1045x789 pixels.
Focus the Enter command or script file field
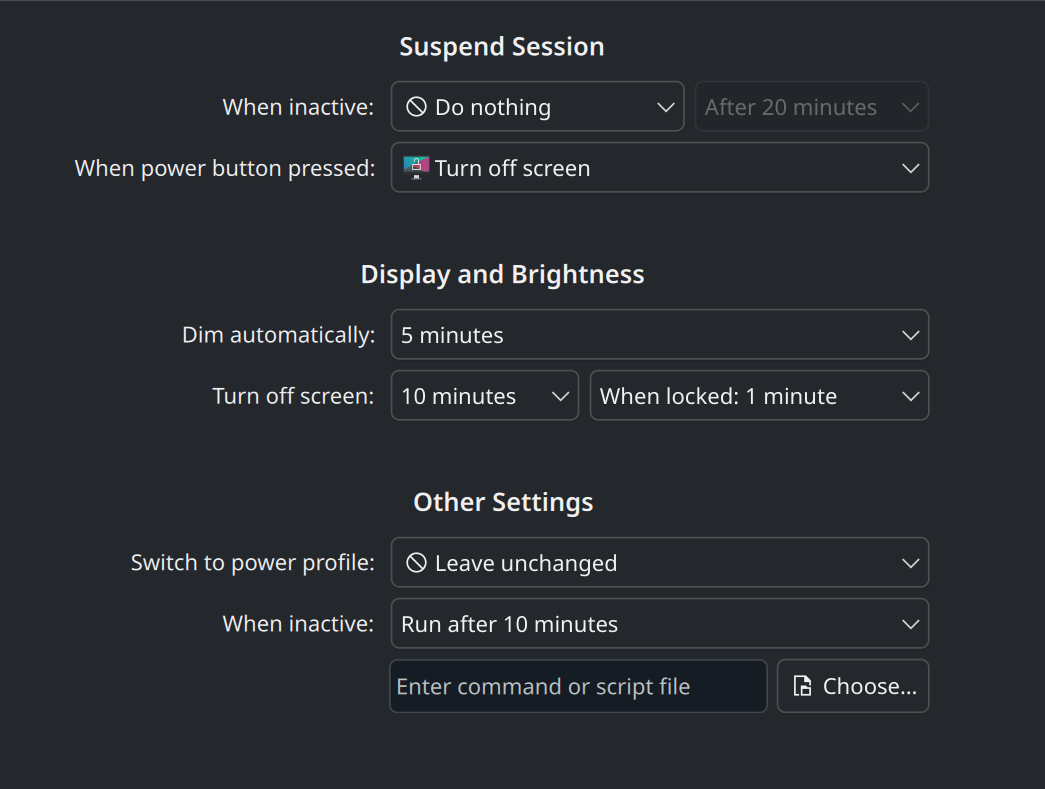click(578, 686)
